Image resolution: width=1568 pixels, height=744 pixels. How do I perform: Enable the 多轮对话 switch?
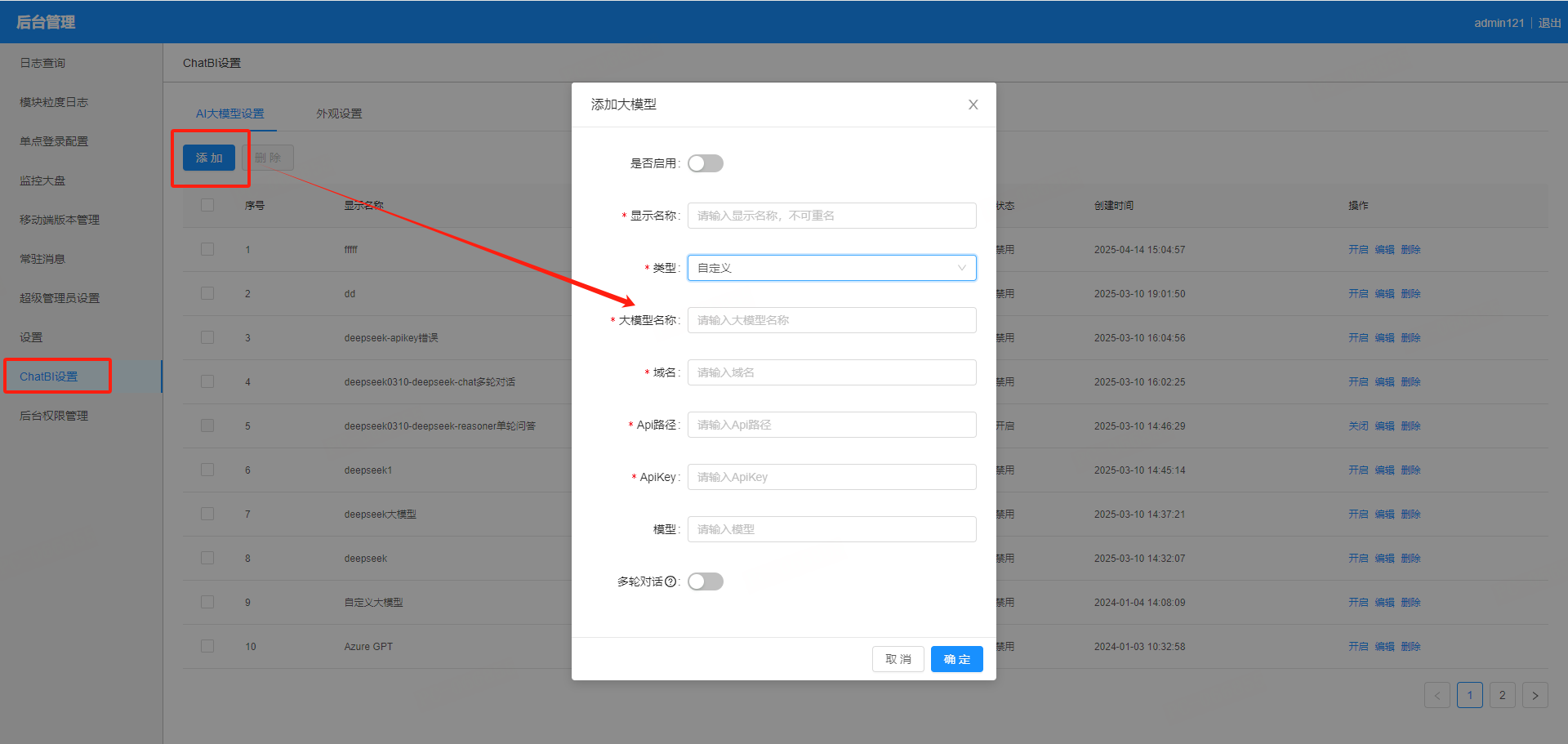coord(705,581)
